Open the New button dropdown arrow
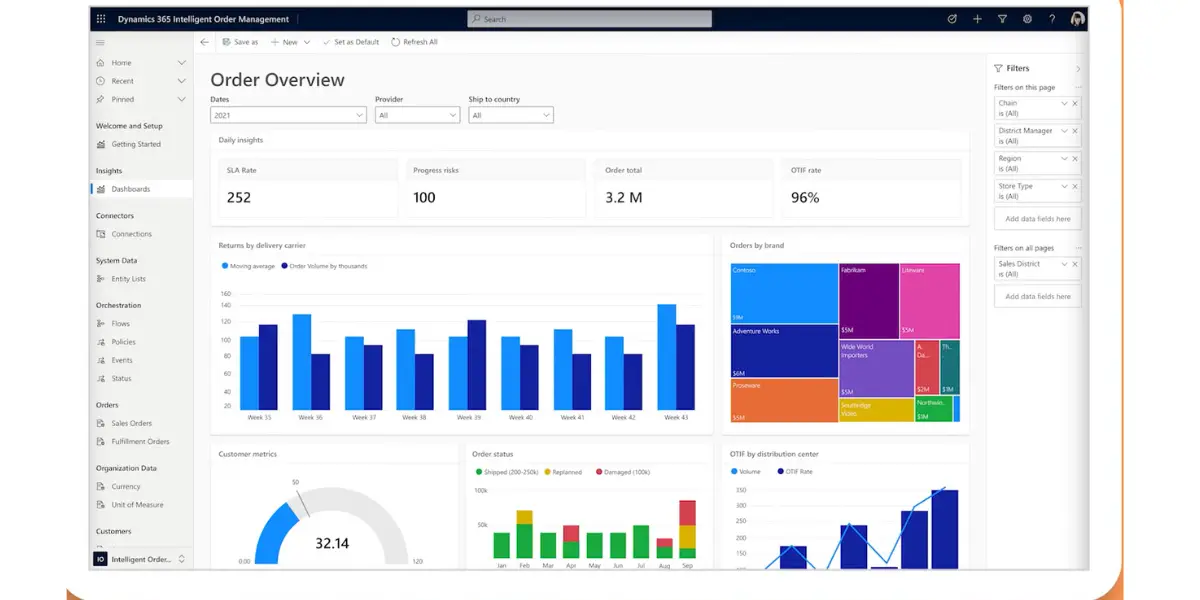 307,42
